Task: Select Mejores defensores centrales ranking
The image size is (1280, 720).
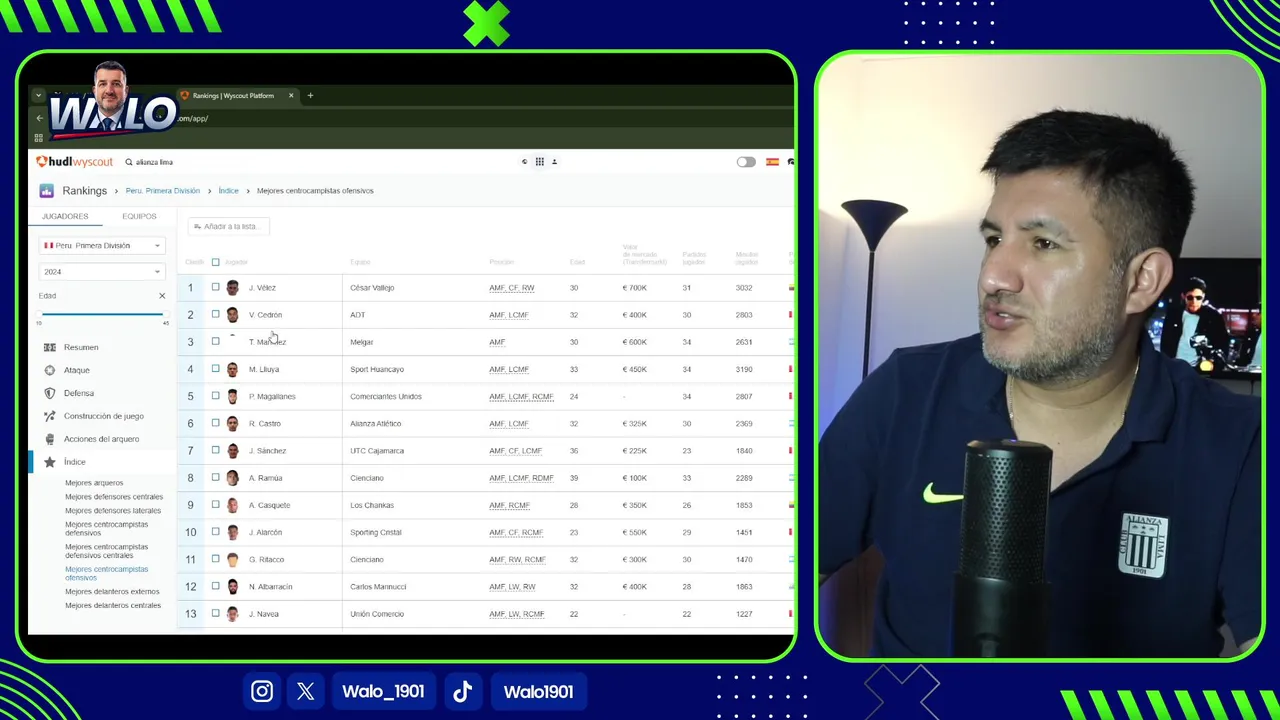Action: coord(114,497)
